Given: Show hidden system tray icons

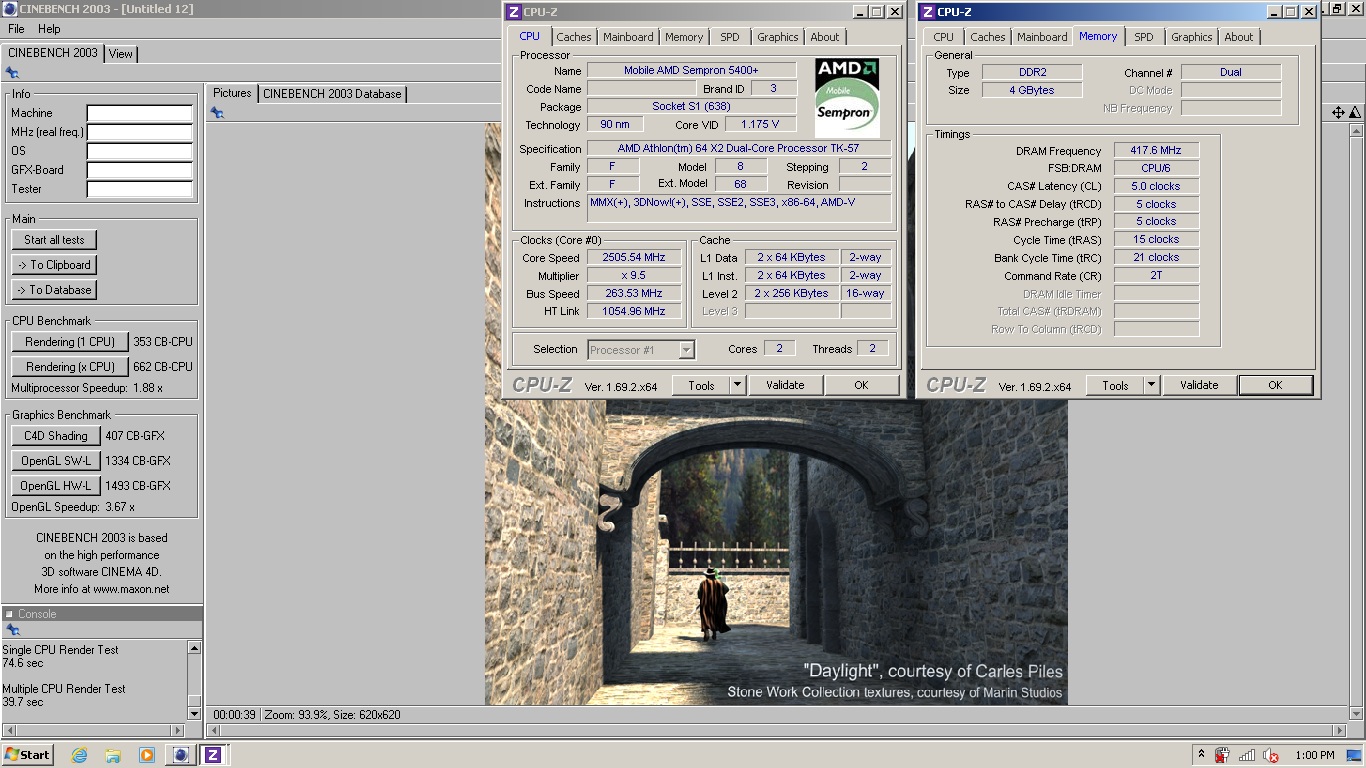Looking at the screenshot, I should [1201, 755].
